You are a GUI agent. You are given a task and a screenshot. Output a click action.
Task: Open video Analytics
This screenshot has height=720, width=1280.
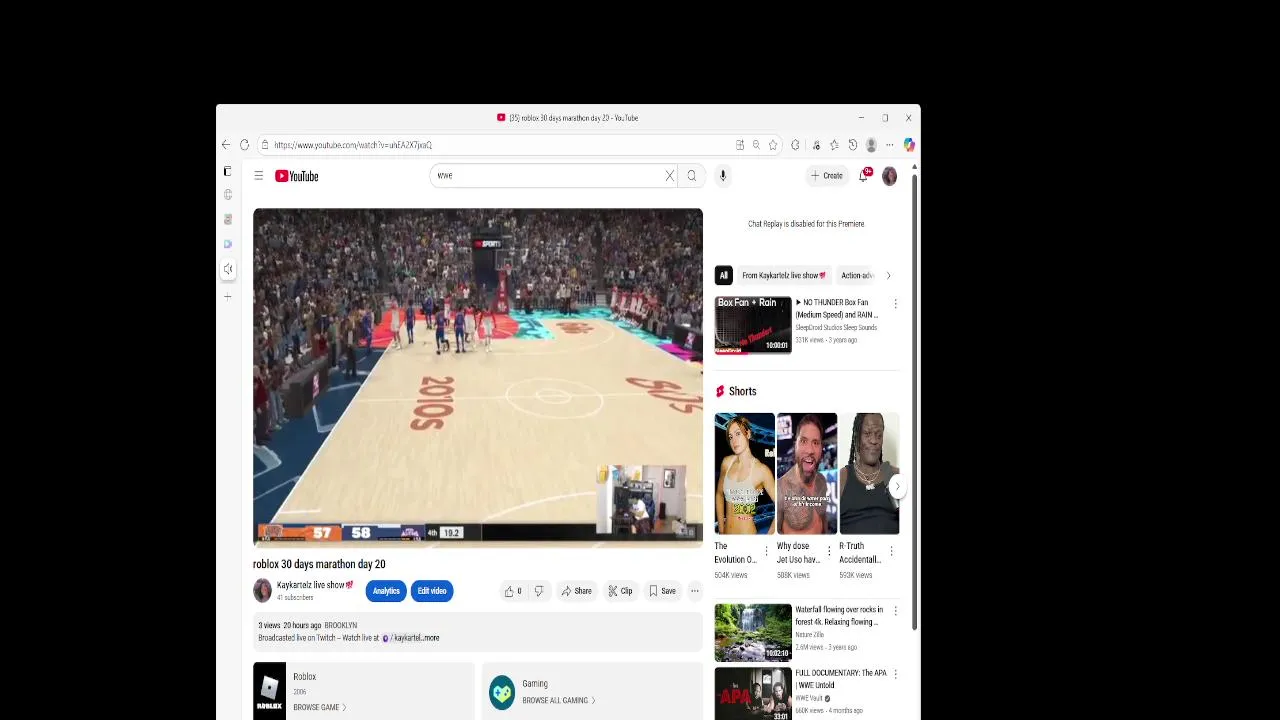(x=386, y=591)
